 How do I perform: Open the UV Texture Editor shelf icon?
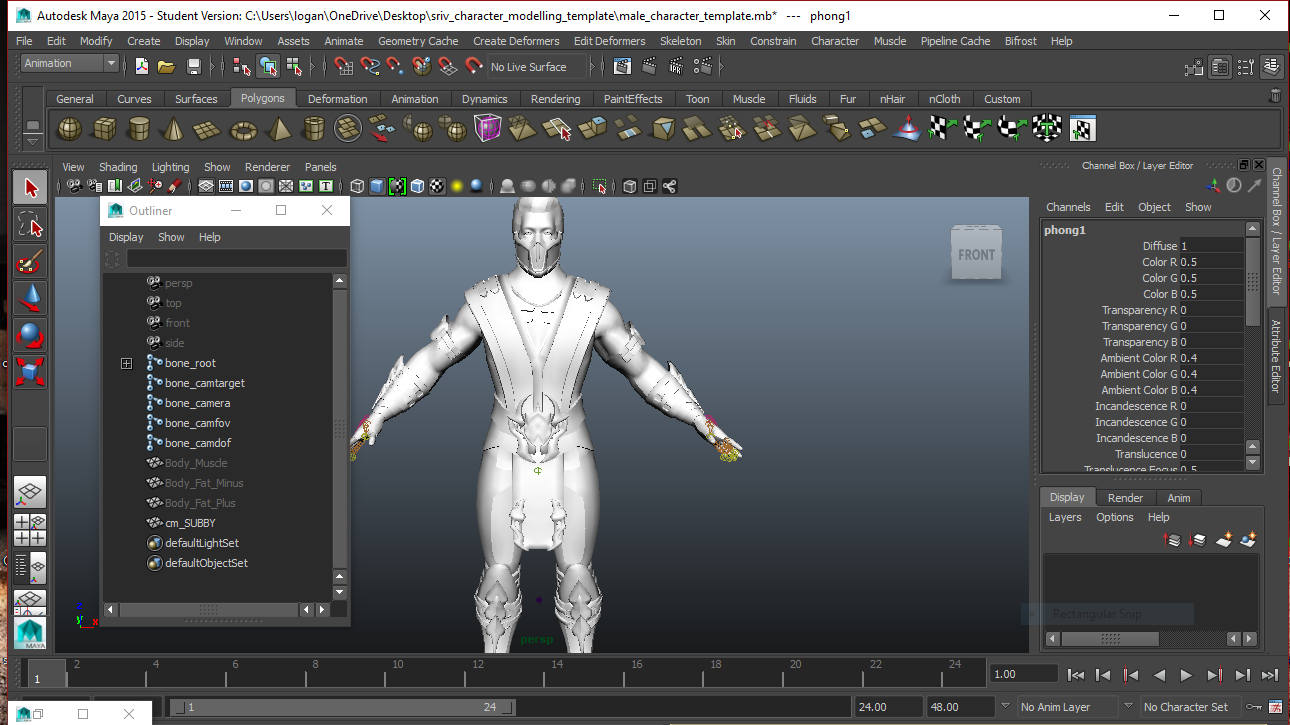point(1082,128)
